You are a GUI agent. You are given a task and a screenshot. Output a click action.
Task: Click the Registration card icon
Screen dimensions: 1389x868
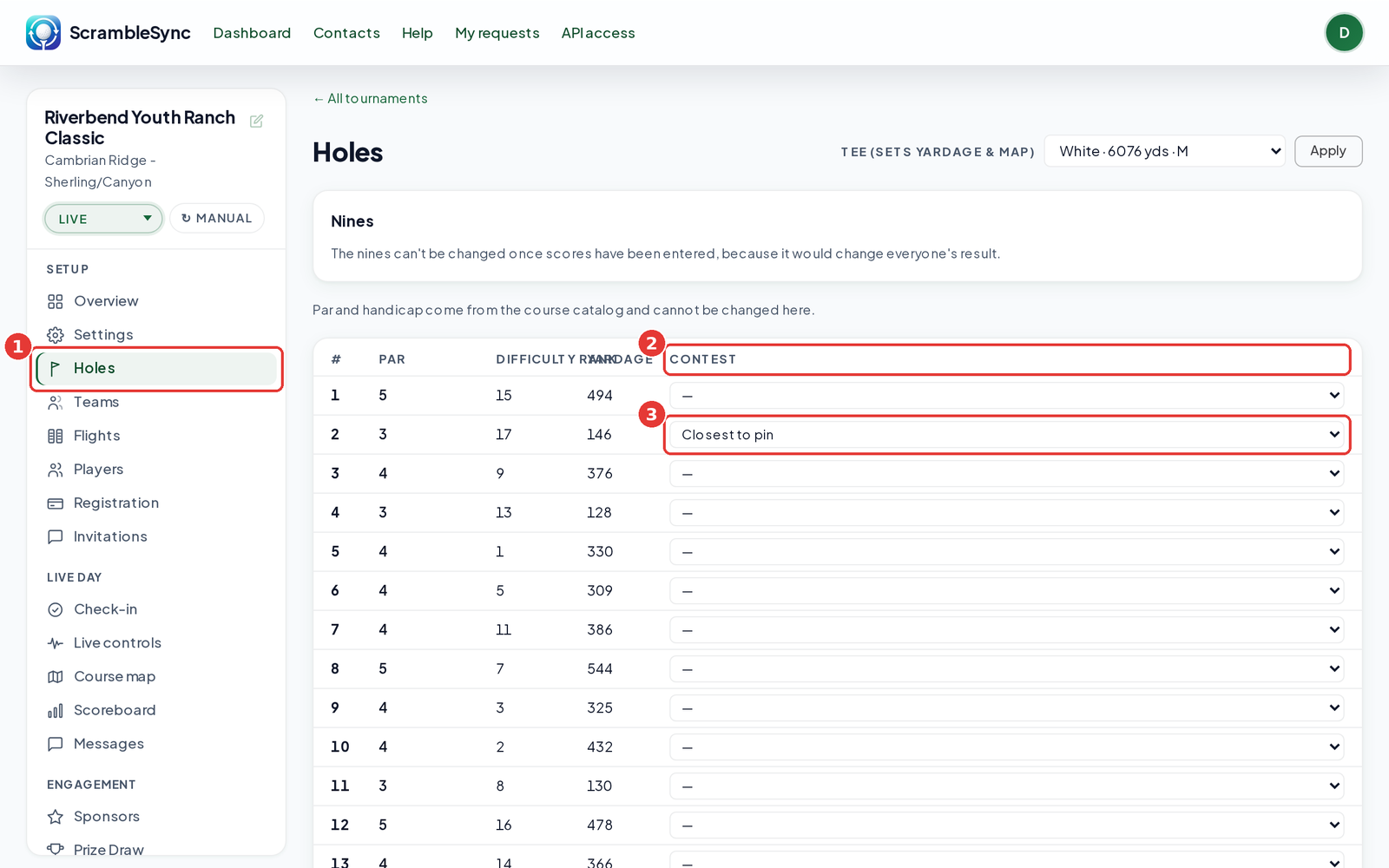[x=56, y=503]
